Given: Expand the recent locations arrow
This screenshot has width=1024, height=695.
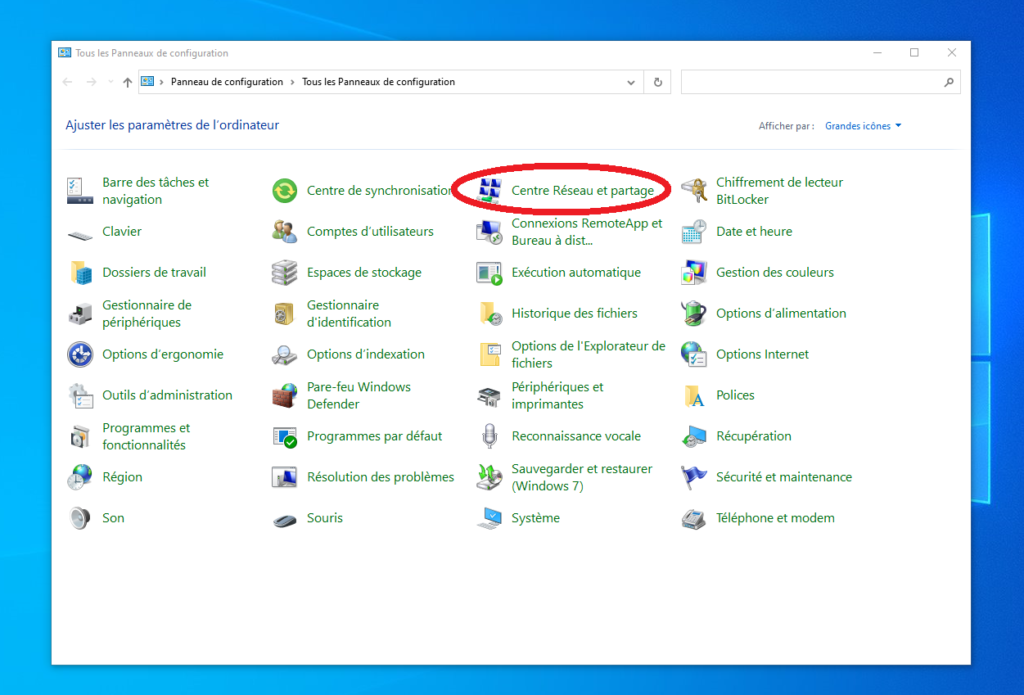Looking at the screenshot, I should click(x=110, y=82).
